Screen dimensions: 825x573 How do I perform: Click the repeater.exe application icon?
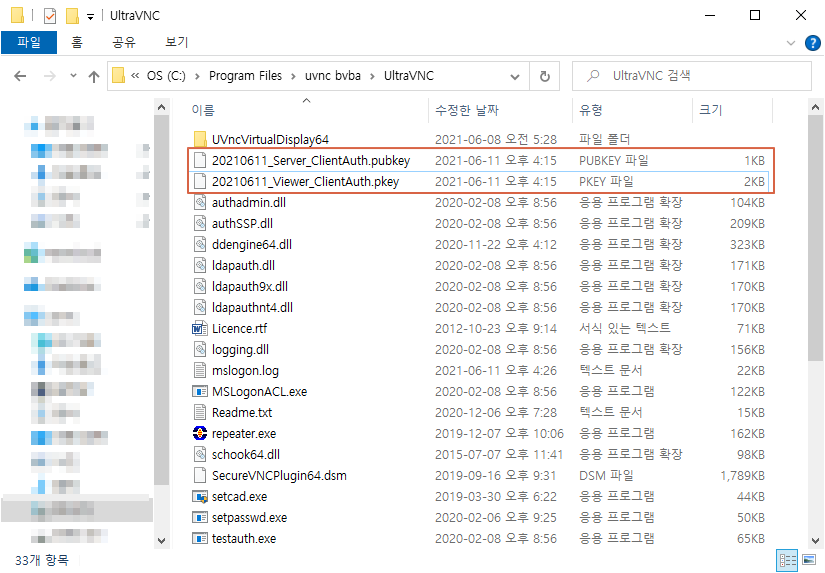(200, 434)
